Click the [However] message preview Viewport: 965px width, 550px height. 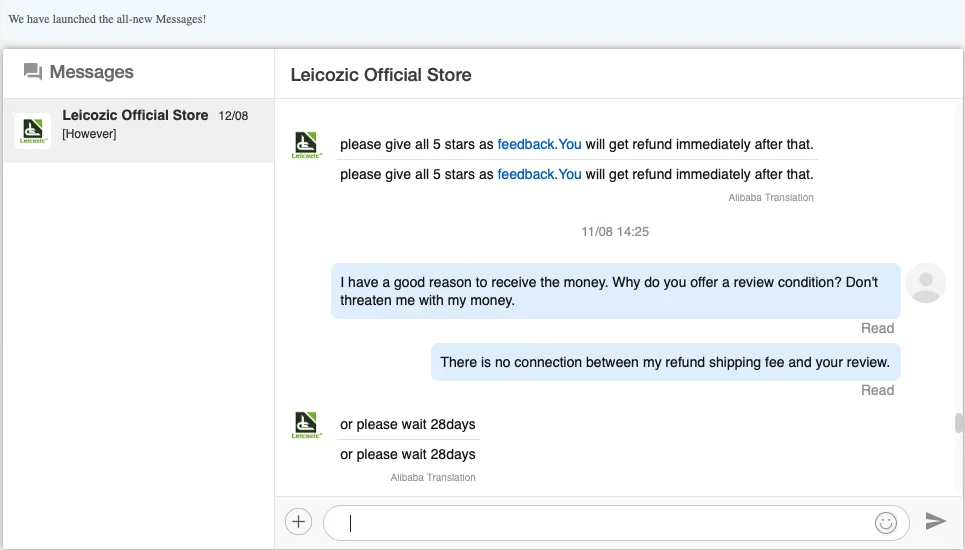point(89,134)
